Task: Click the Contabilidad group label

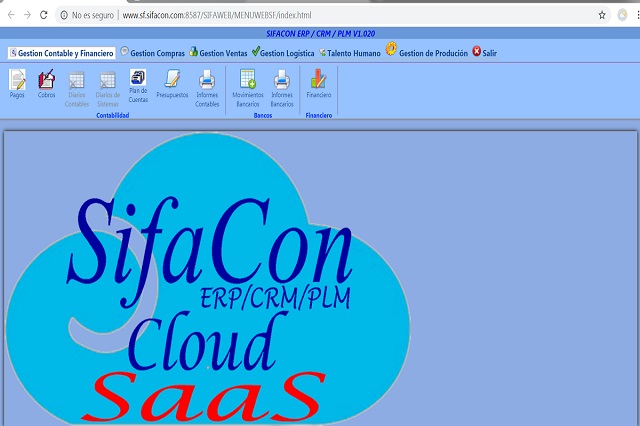Action: [x=113, y=115]
